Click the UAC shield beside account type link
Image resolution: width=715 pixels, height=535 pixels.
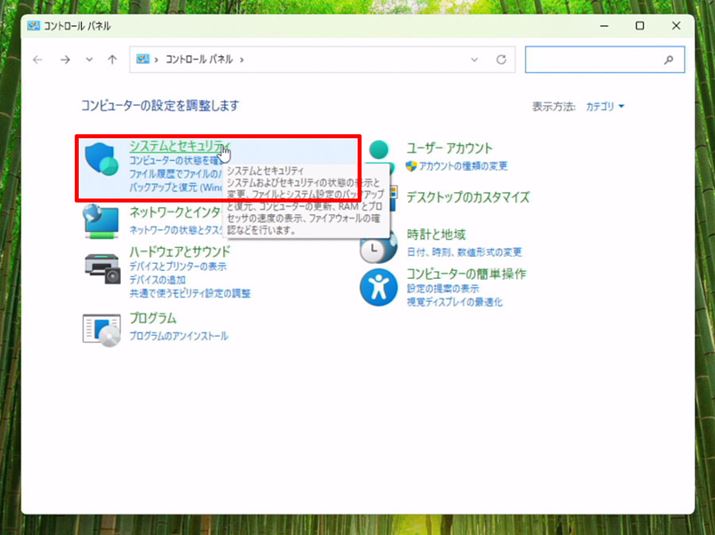tap(411, 166)
